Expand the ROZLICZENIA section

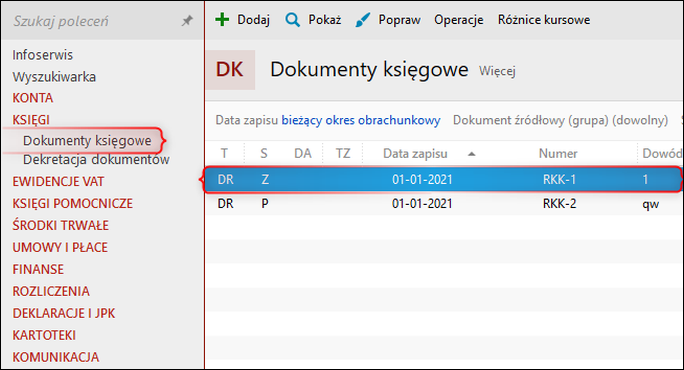coord(51,291)
